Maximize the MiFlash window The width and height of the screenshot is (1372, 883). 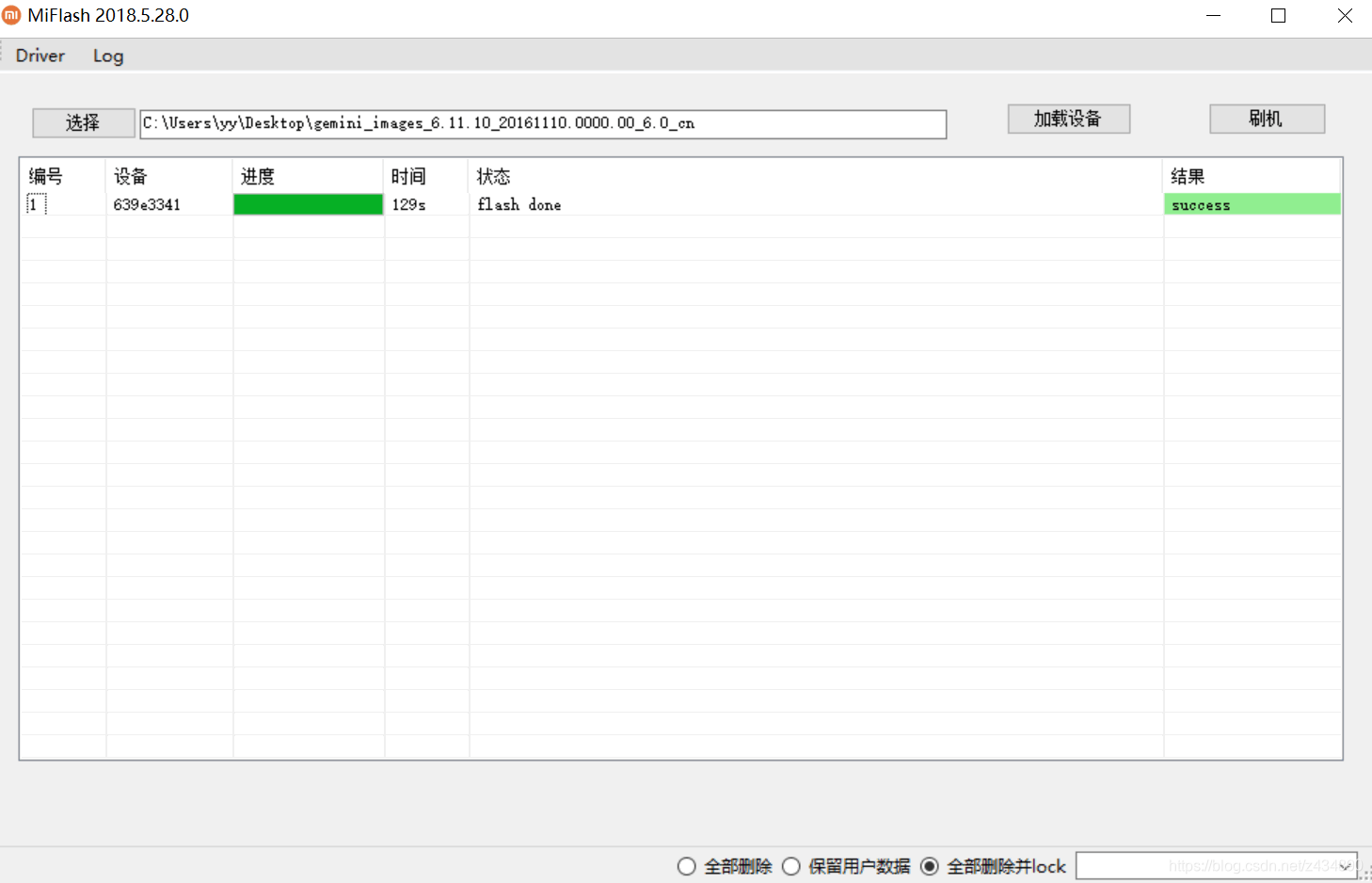tap(1278, 16)
